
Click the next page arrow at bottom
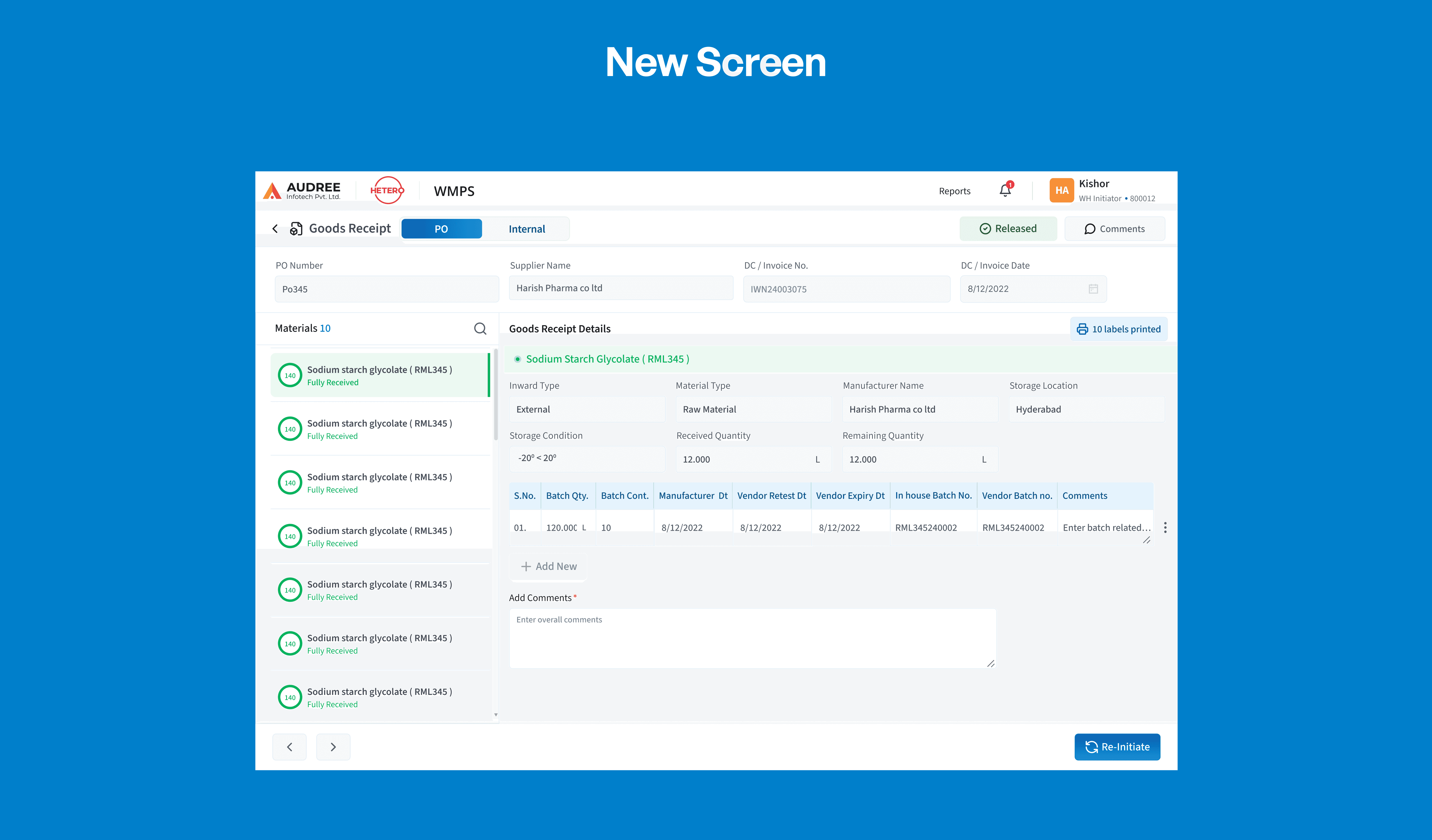click(x=333, y=747)
